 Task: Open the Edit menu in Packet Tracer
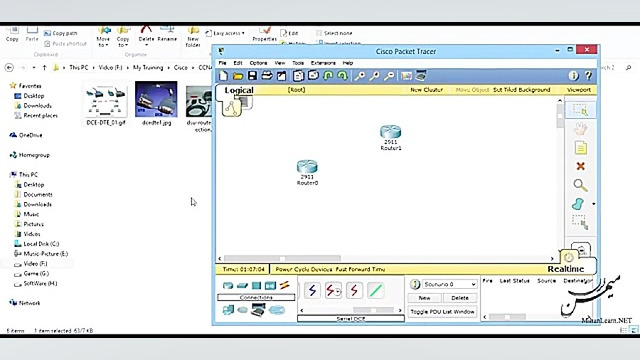coord(238,63)
